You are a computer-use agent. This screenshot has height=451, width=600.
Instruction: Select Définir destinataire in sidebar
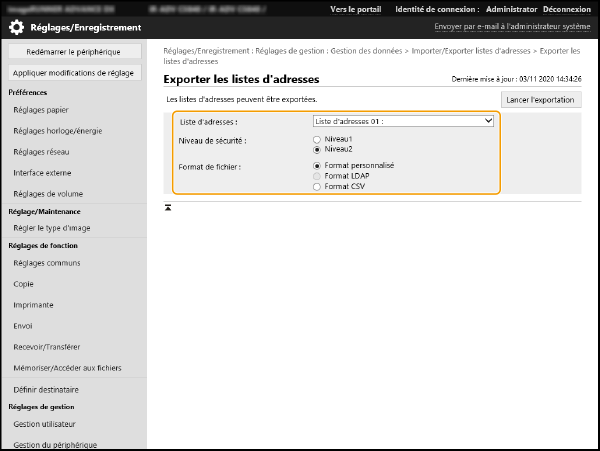coord(46,389)
